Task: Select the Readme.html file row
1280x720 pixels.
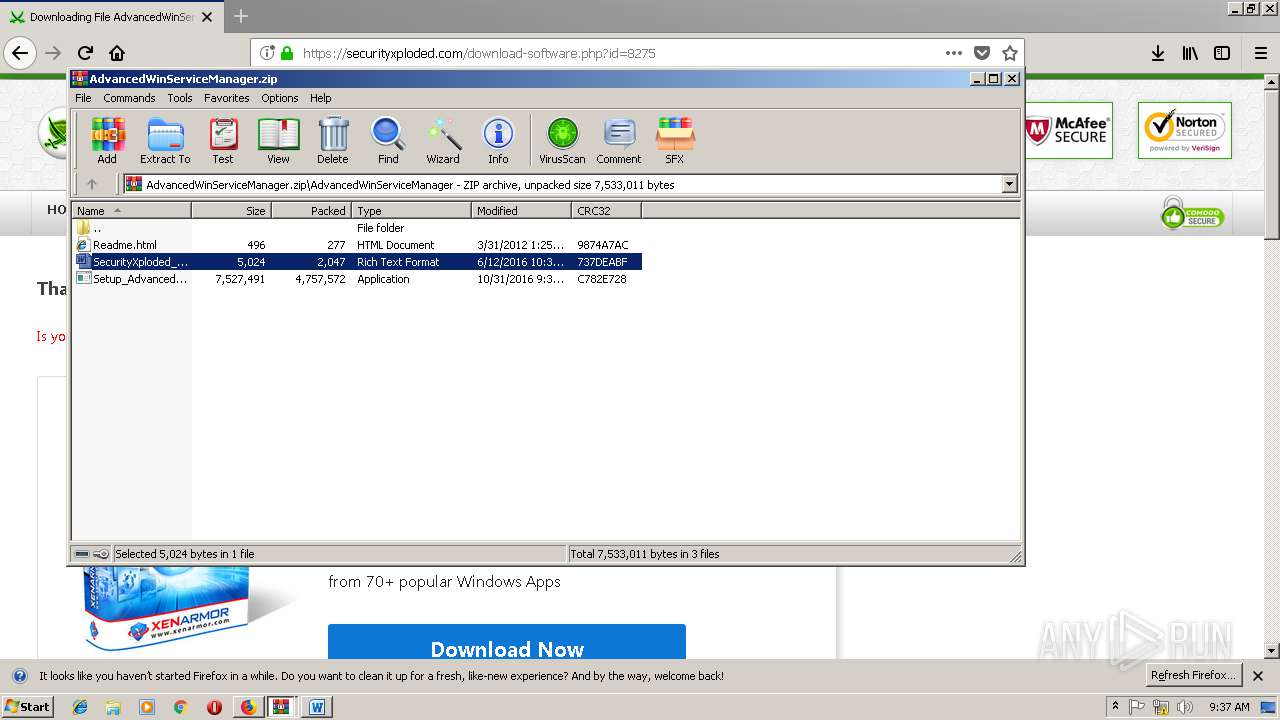Action: [357, 245]
